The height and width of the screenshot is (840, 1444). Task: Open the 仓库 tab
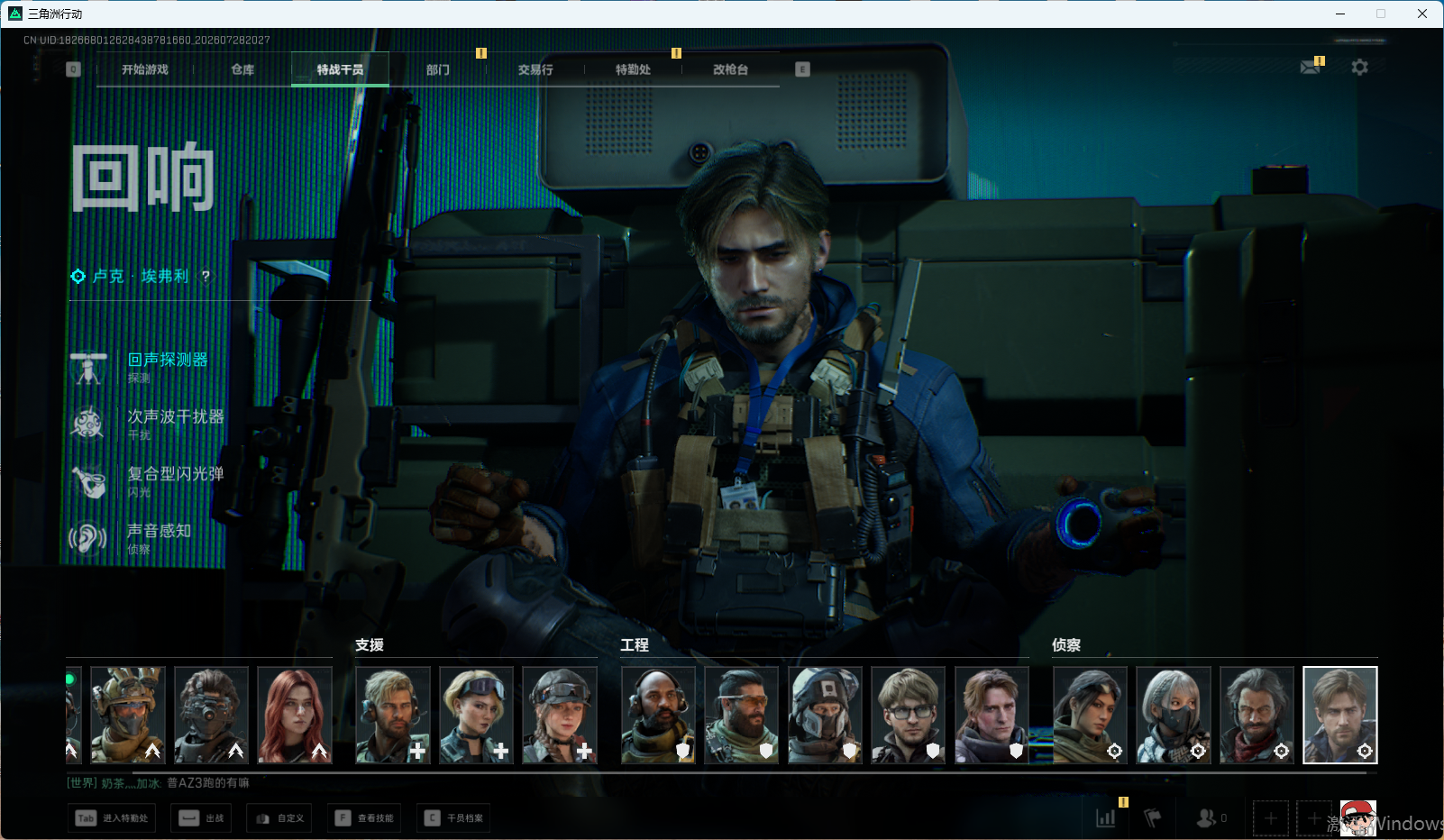242,69
